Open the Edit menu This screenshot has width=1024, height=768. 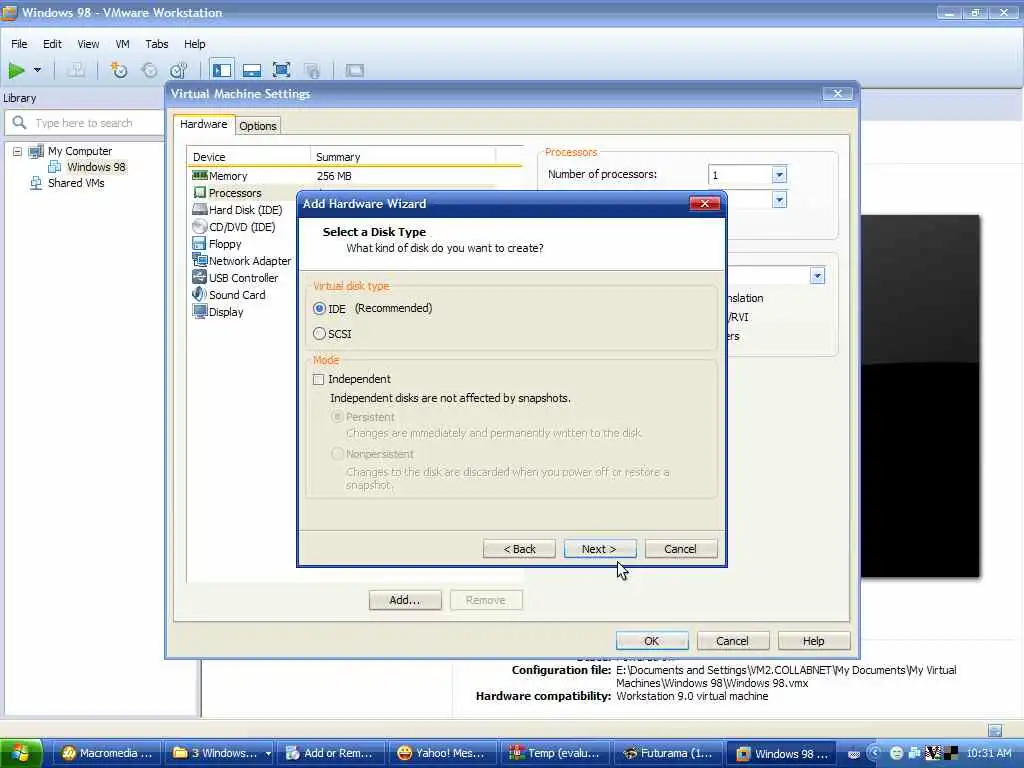coord(52,44)
